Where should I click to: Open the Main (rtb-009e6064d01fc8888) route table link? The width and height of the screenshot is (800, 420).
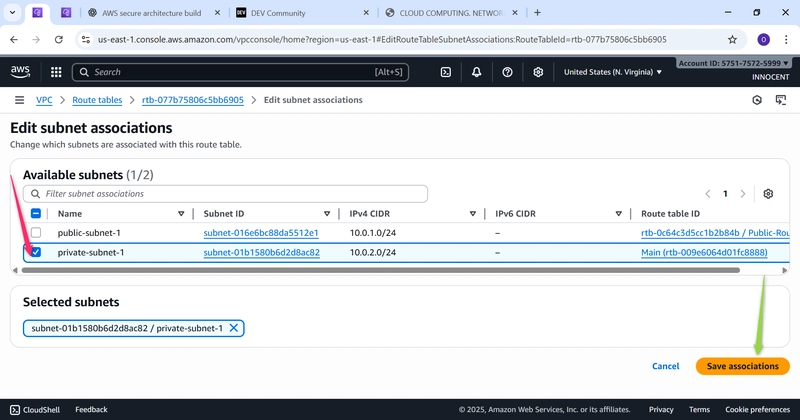click(704, 252)
